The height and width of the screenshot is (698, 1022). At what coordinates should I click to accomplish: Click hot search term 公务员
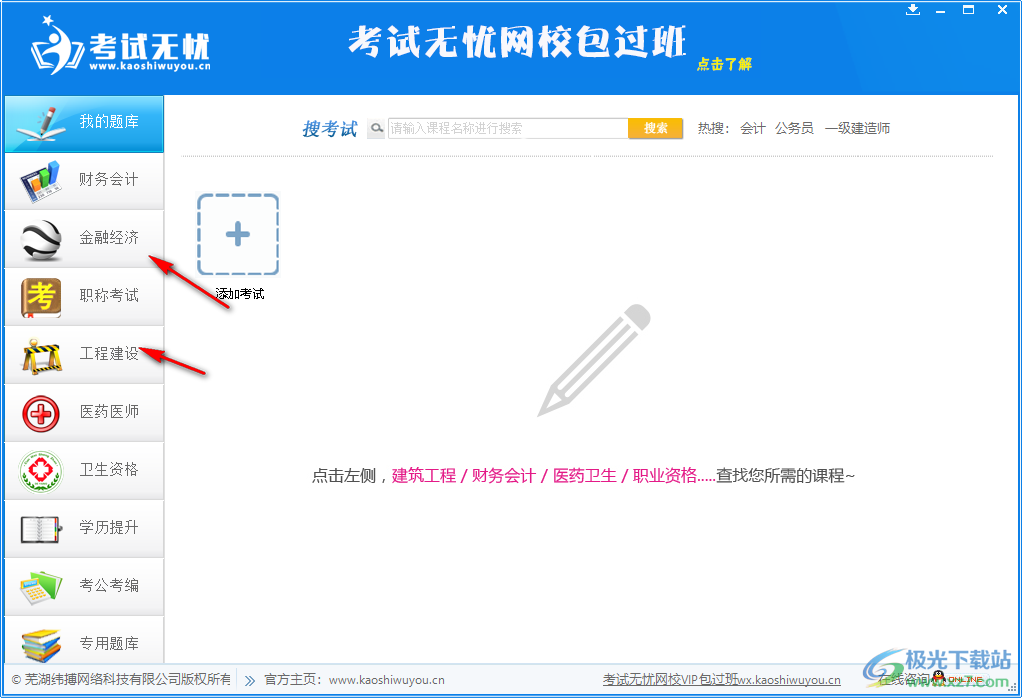795,128
